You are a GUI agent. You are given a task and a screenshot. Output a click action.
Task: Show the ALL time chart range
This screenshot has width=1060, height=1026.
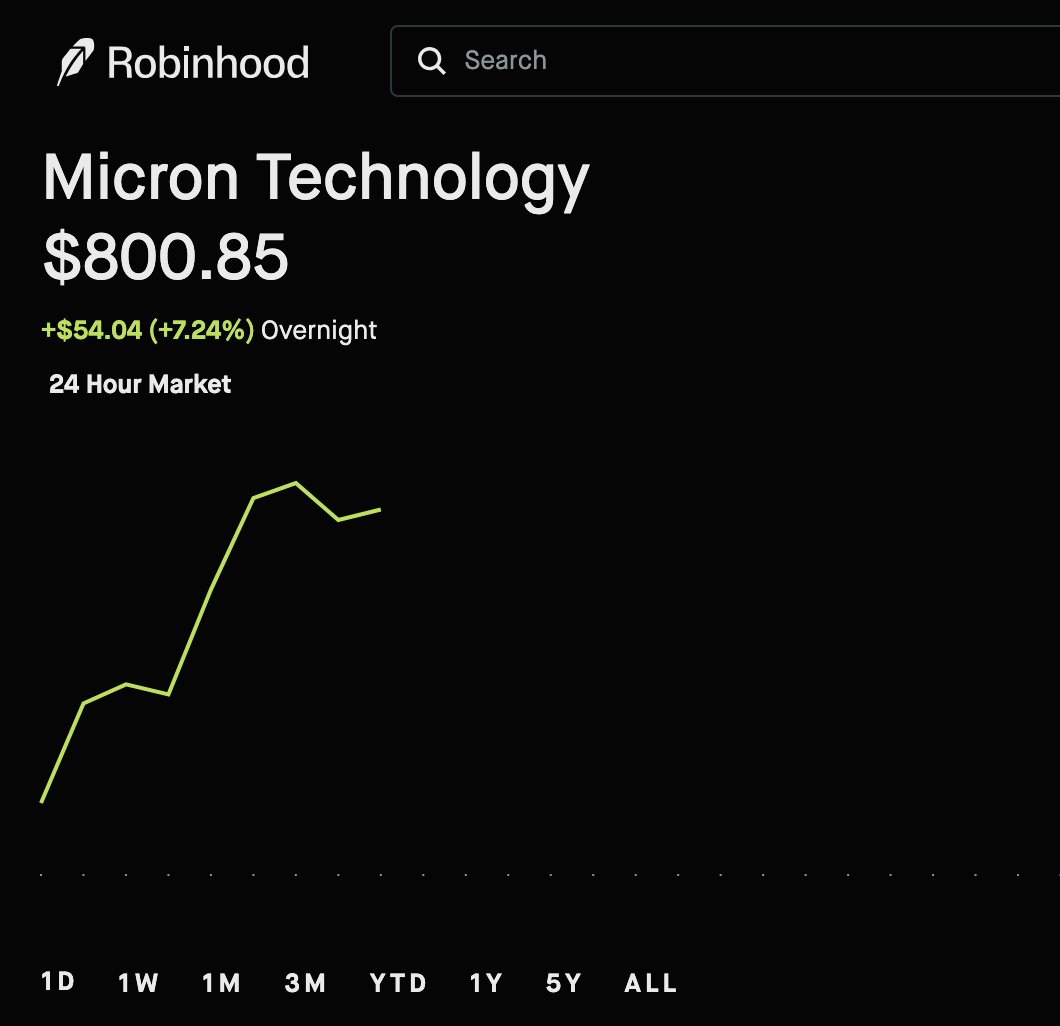(x=650, y=983)
